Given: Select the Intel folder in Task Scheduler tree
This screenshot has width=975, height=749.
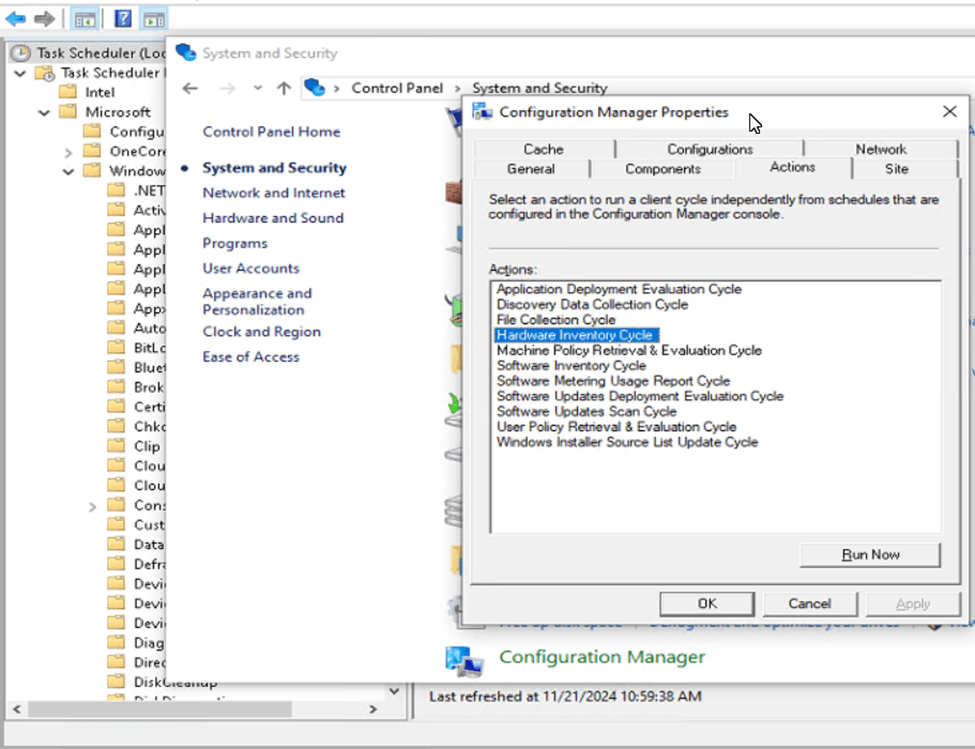Looking at the screenshot, I should (99, 92).
